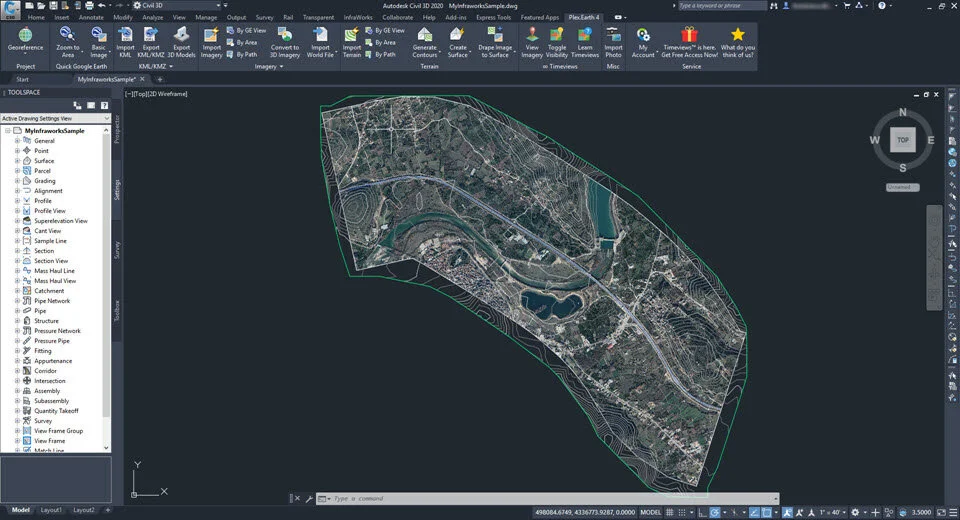Click the [2D Wireframe] visual style label
The image size is (960, 520).
tap(167, 94)
